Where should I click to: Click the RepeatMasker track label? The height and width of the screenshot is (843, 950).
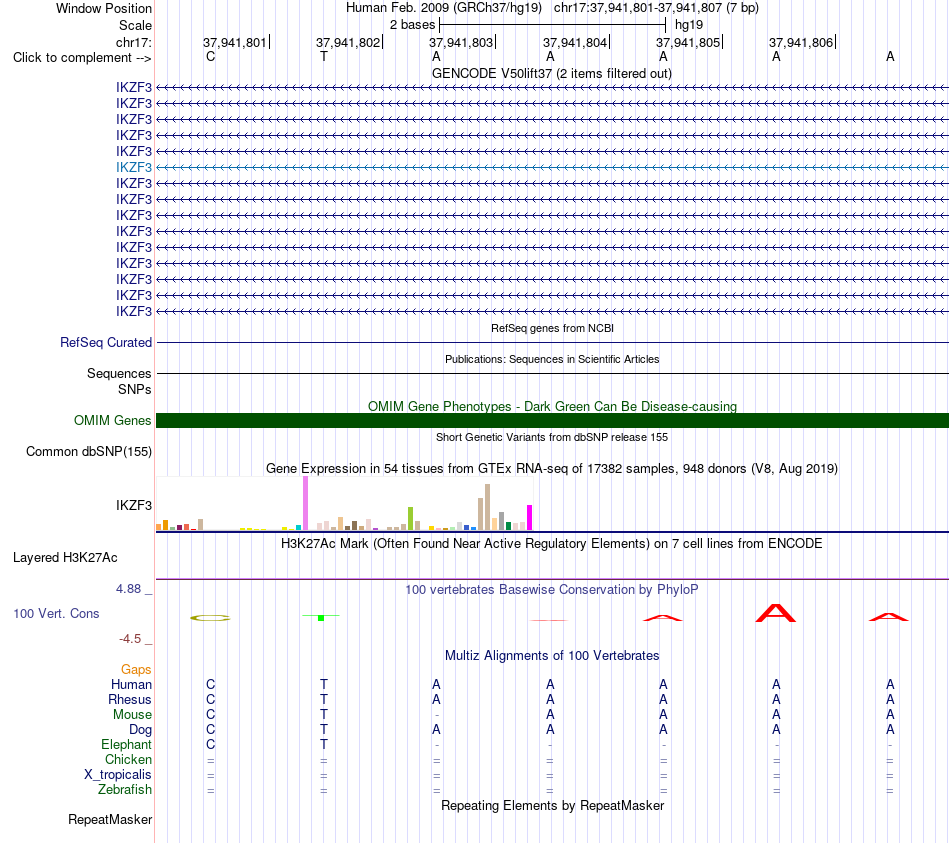click(x=110, y=819)
